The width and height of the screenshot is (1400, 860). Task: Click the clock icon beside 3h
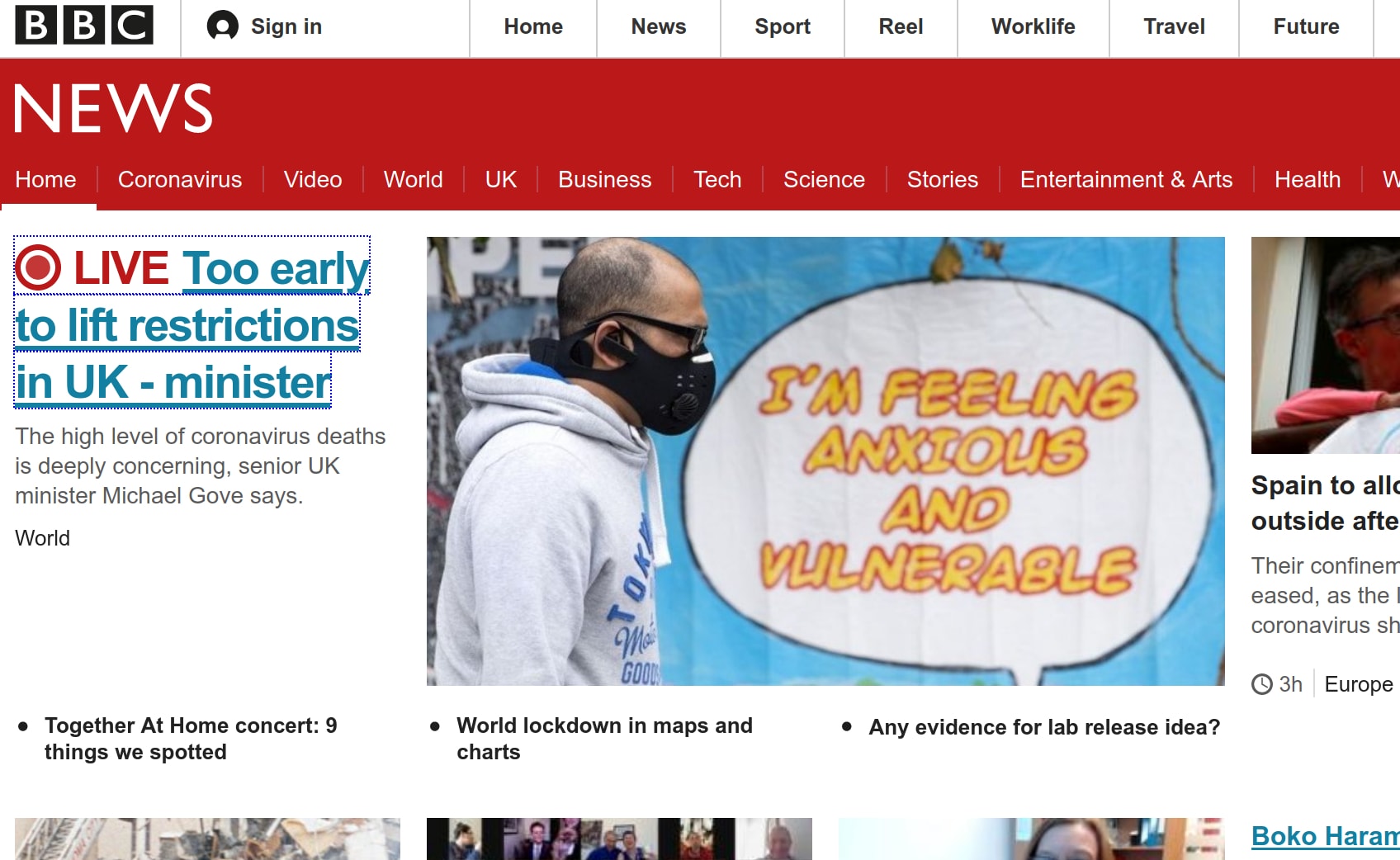[1261, 684]
